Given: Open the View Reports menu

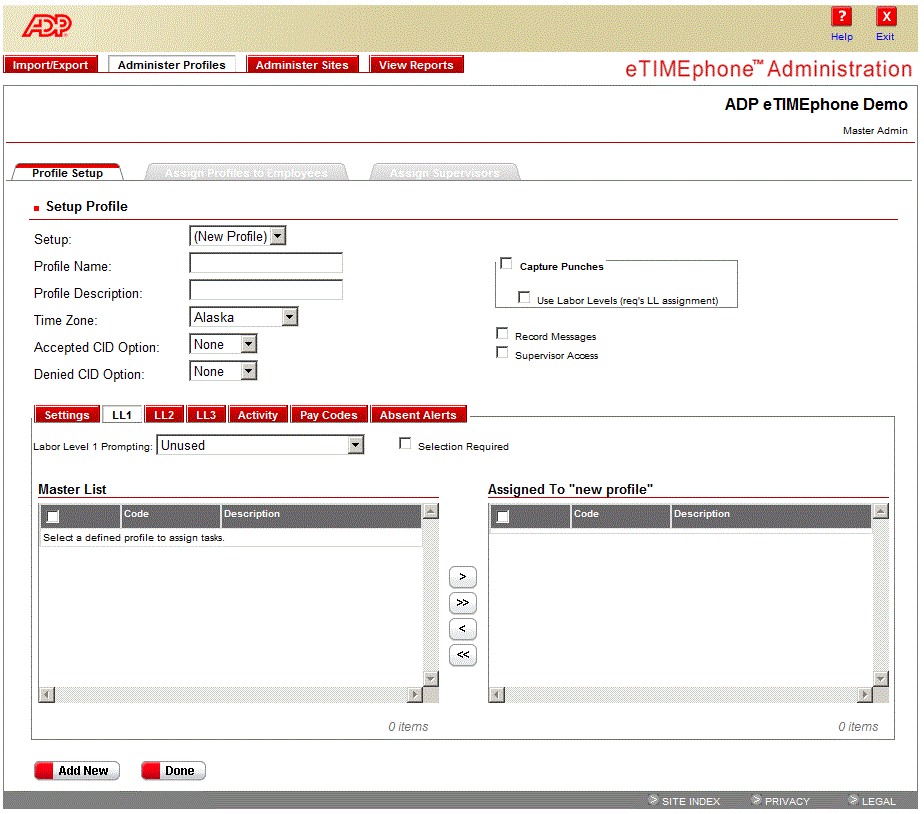Looking at the screenshot, I should 416,65.
